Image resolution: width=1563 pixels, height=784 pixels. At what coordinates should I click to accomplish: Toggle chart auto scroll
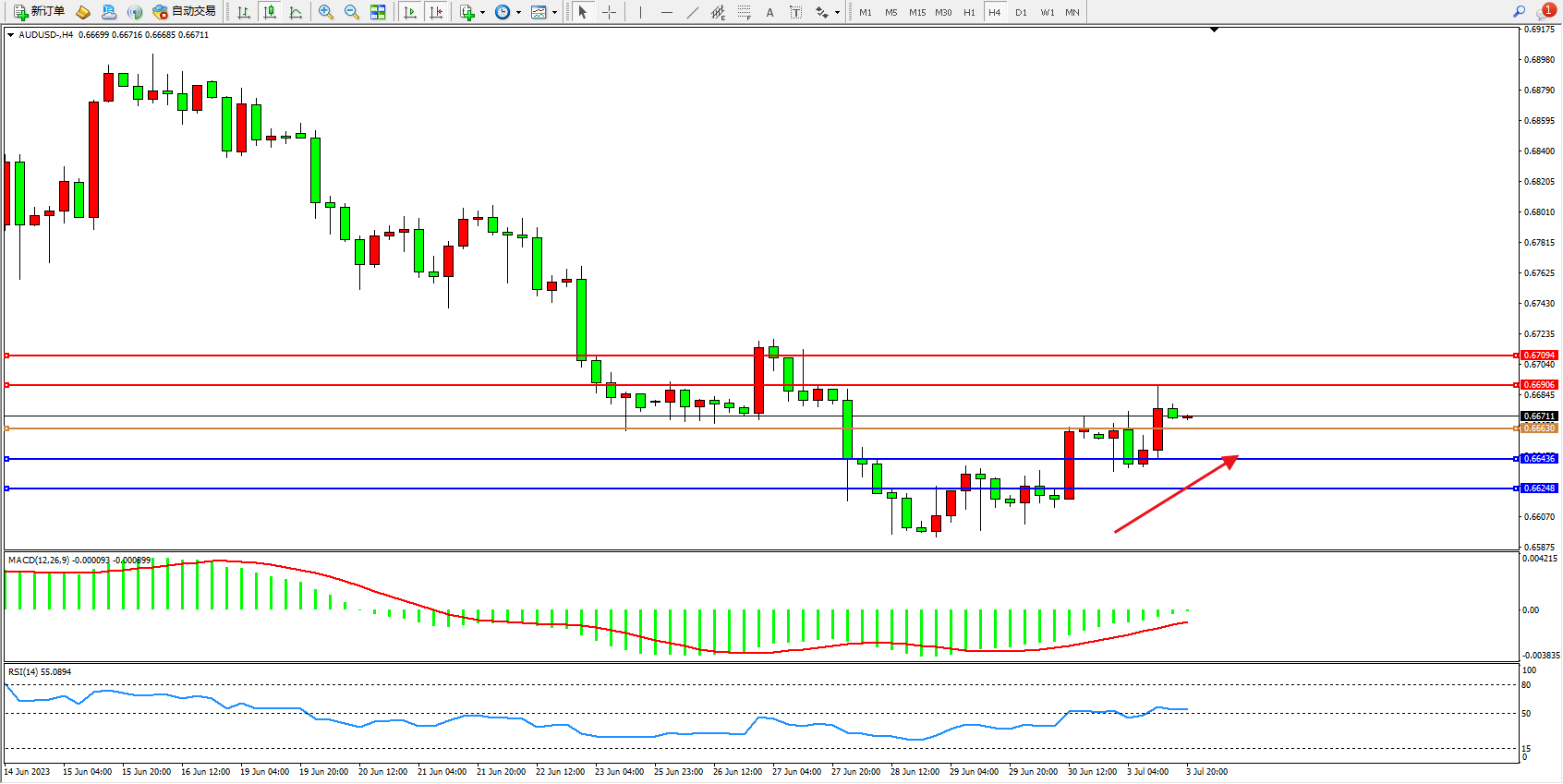[410, 12]
